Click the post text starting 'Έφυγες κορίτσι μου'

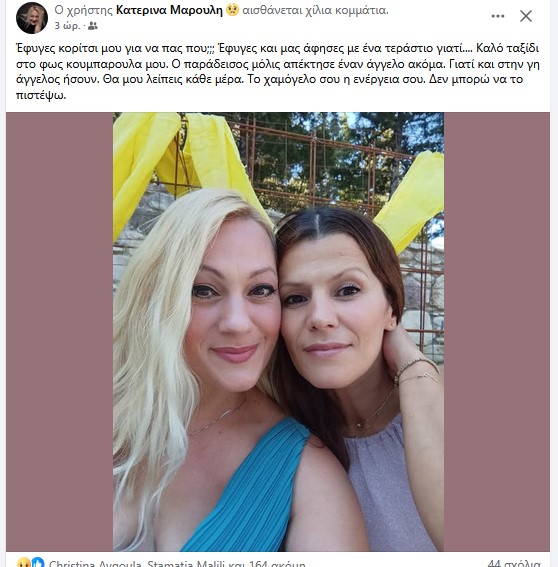coord(278,71)
